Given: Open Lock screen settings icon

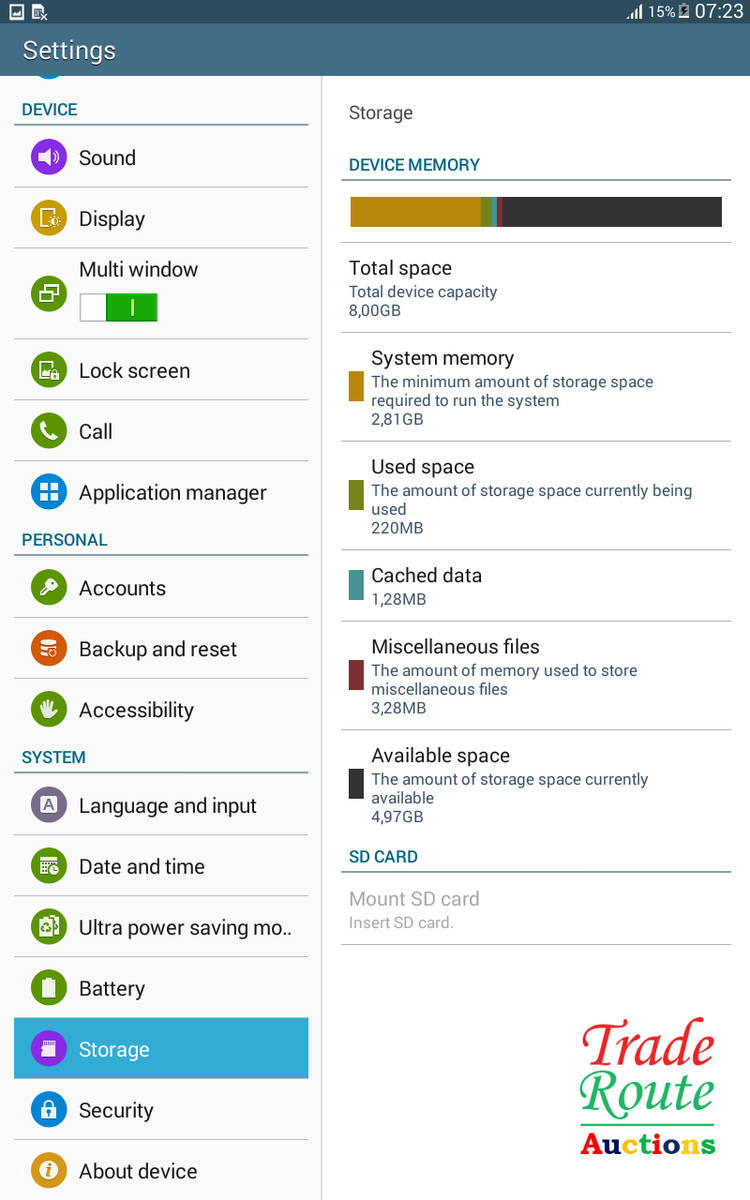Looking at the screenshot, I should point(48,370).
